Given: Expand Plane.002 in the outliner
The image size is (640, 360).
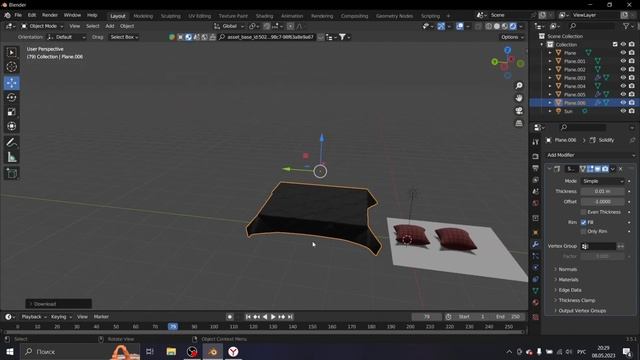Looking at the screenshot, I should tap(550, 69).
